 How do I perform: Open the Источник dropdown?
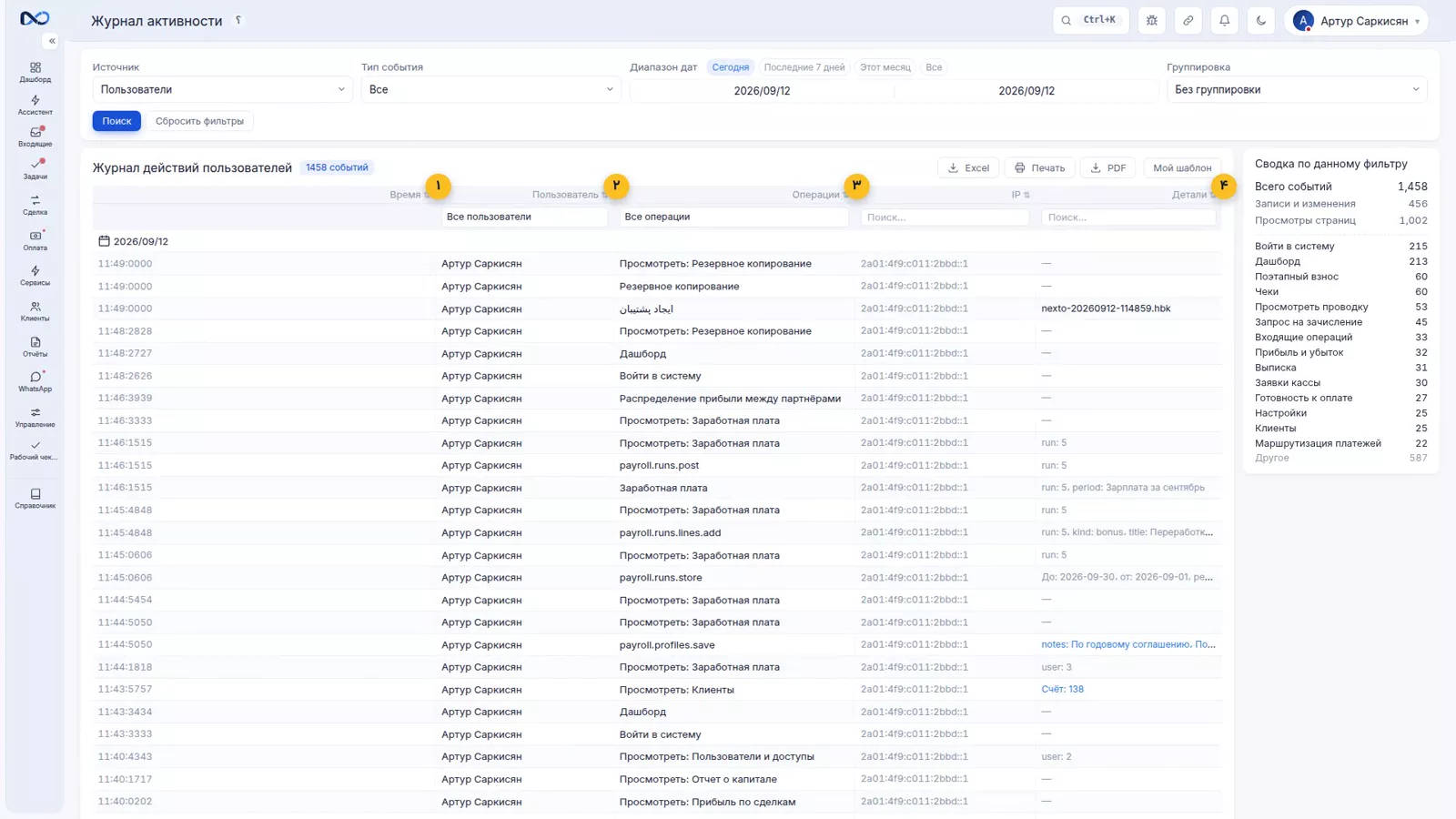pos(221,89)
